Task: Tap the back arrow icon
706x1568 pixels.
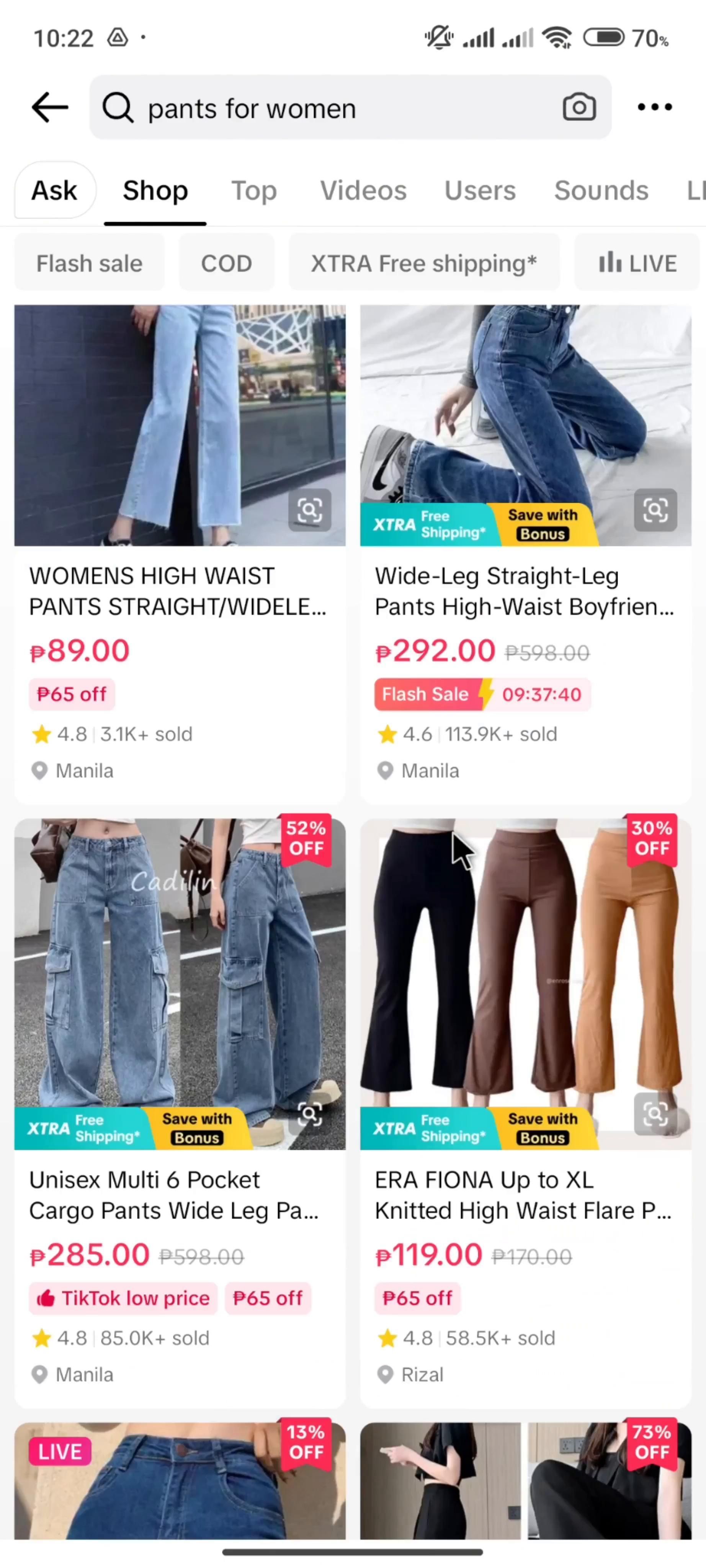Action: [x=49, y=107]
